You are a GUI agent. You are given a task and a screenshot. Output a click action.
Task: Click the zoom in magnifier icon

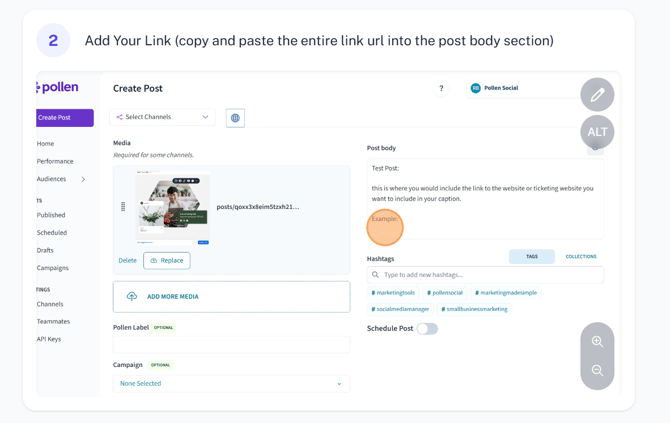coord(597,341)
